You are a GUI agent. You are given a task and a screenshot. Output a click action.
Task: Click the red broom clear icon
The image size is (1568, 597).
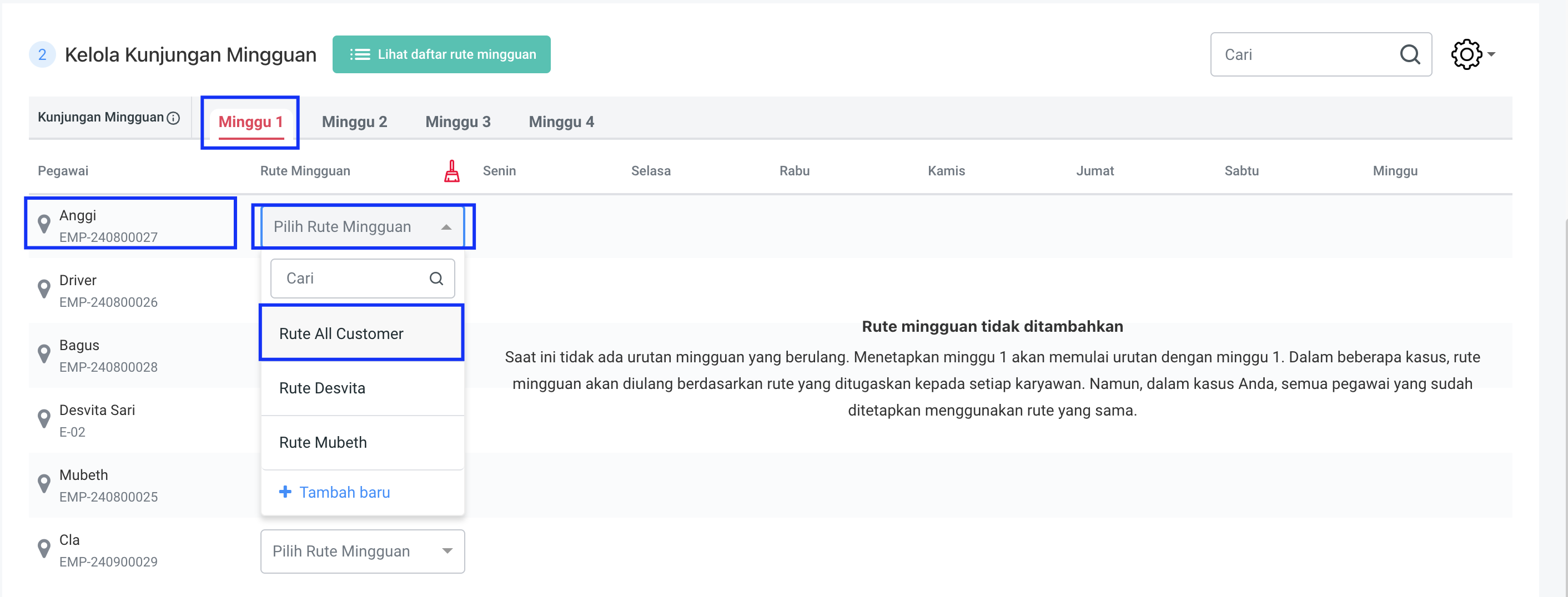click(451, 171)
